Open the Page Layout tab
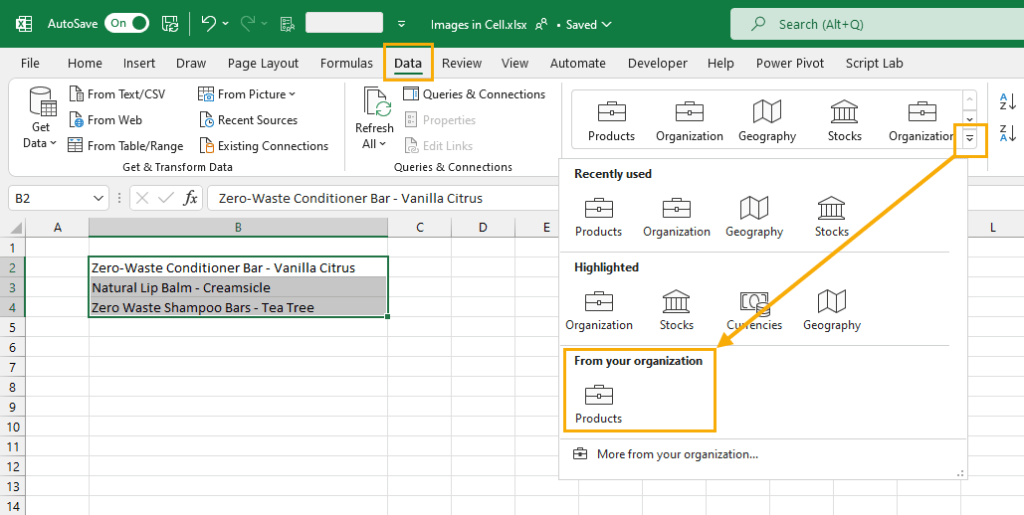This screenshot has height=515, width=1024. pos(263,63)
